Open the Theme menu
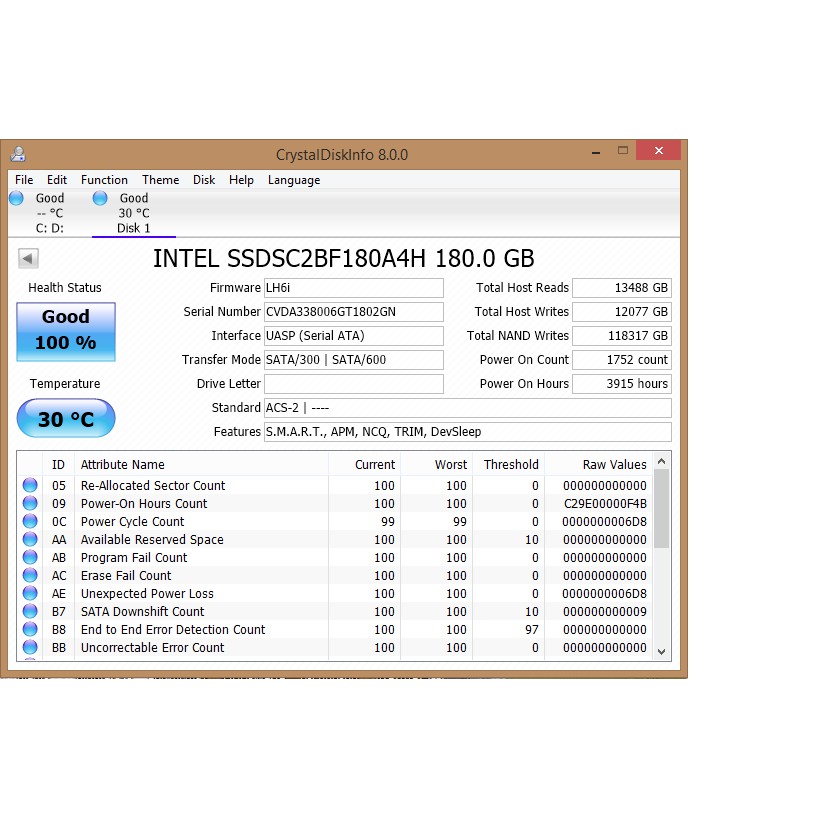The height and width of the screenshot is (819, 819). (160, 180)
